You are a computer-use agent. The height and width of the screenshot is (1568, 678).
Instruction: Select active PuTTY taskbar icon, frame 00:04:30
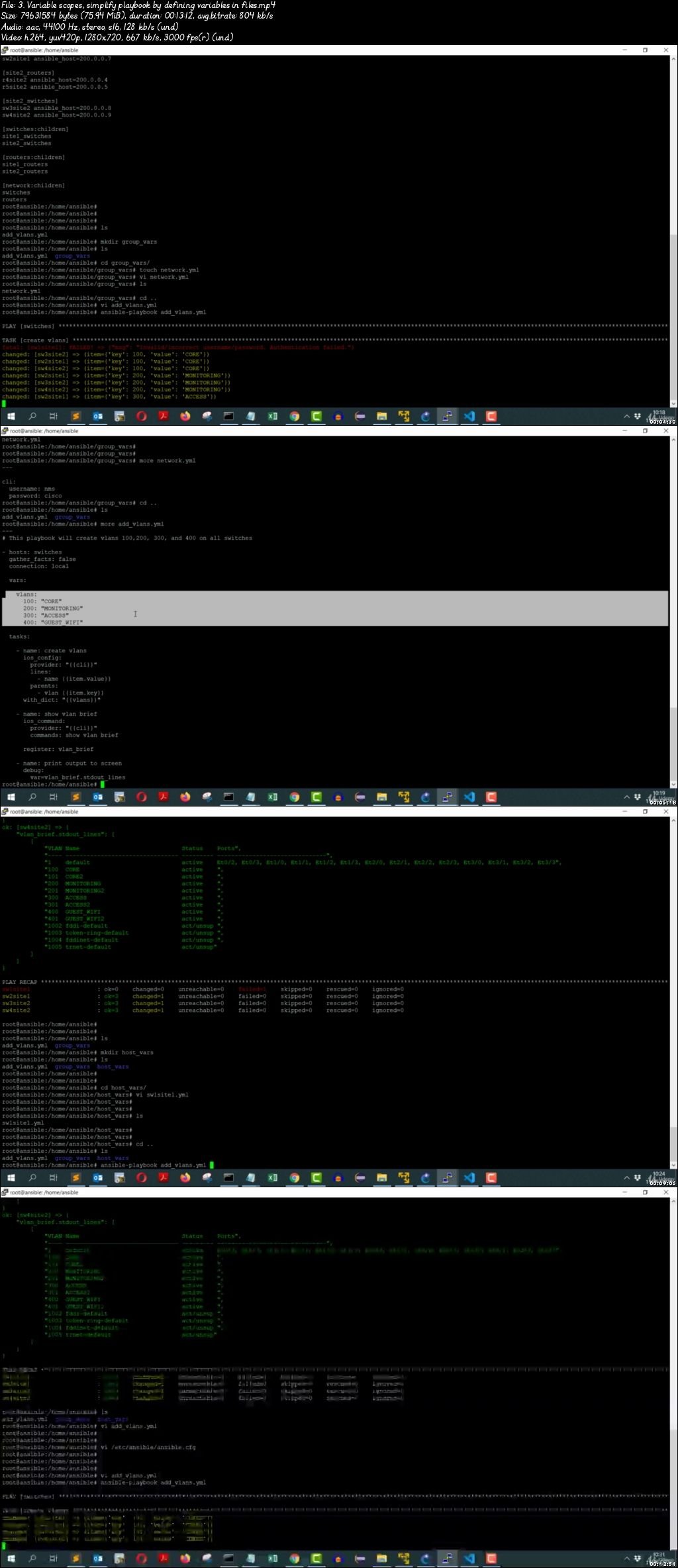447,416
